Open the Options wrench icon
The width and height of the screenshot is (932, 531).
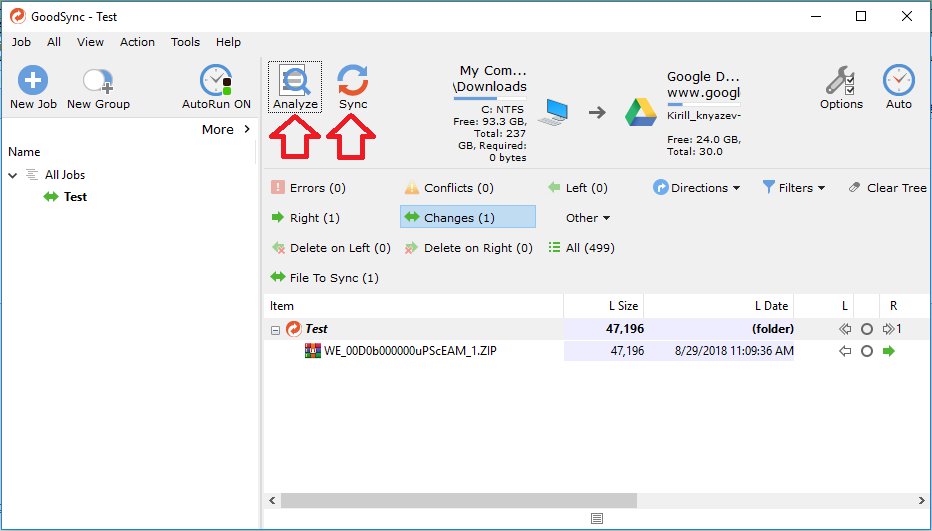[x=841, y=82]
